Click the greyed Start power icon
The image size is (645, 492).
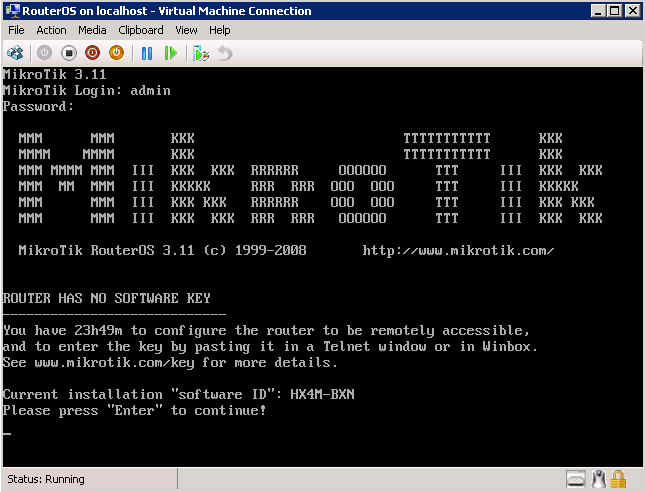pos(44,53)
